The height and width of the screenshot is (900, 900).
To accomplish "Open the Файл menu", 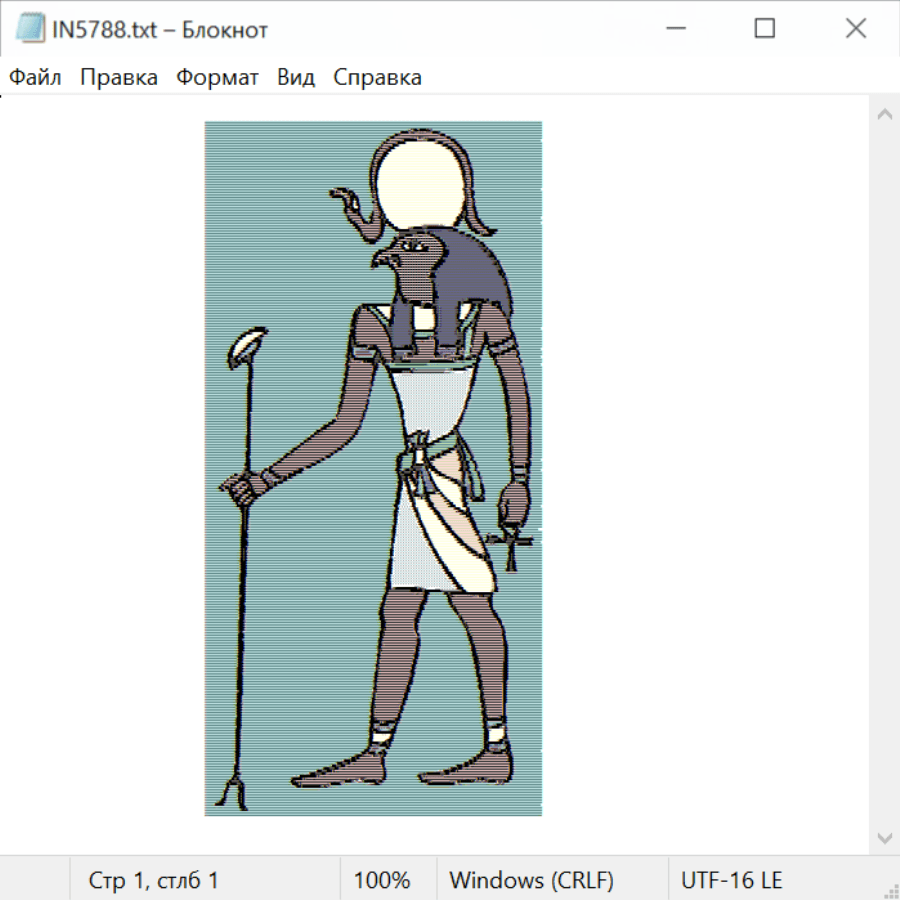I will [35, 77].
